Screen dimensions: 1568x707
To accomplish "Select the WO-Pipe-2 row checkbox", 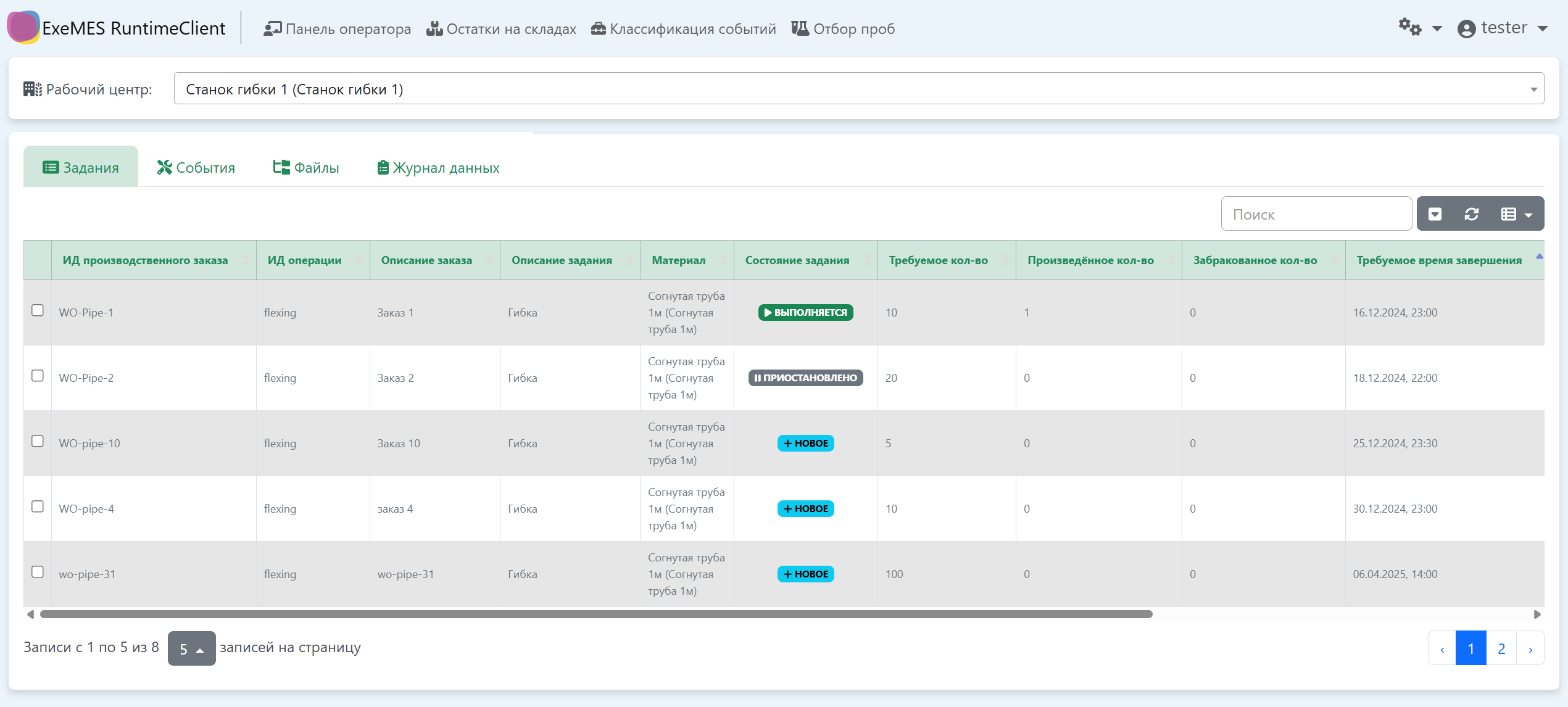I will click(38, 376).
